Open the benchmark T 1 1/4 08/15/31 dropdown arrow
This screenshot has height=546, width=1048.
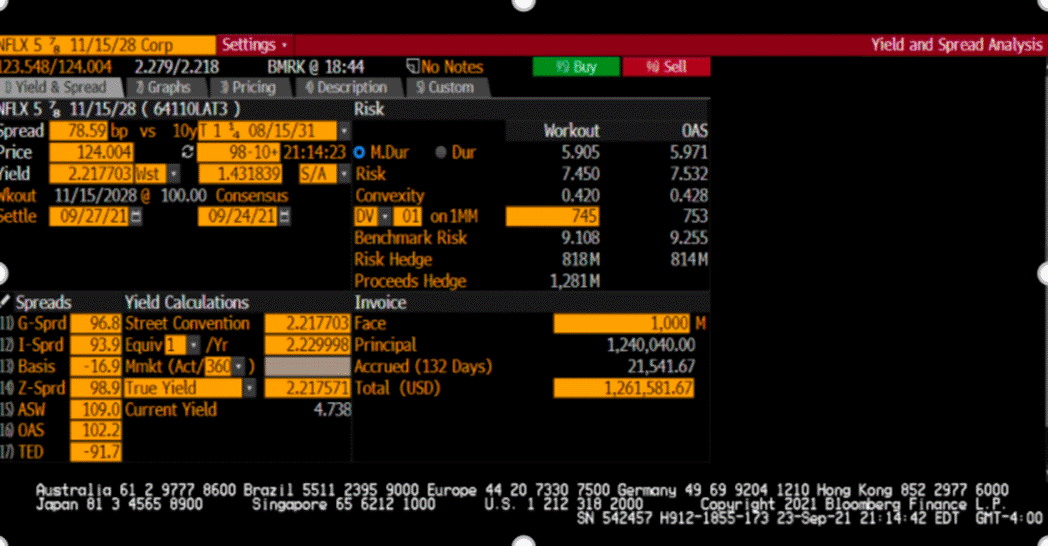click(344, 131)
